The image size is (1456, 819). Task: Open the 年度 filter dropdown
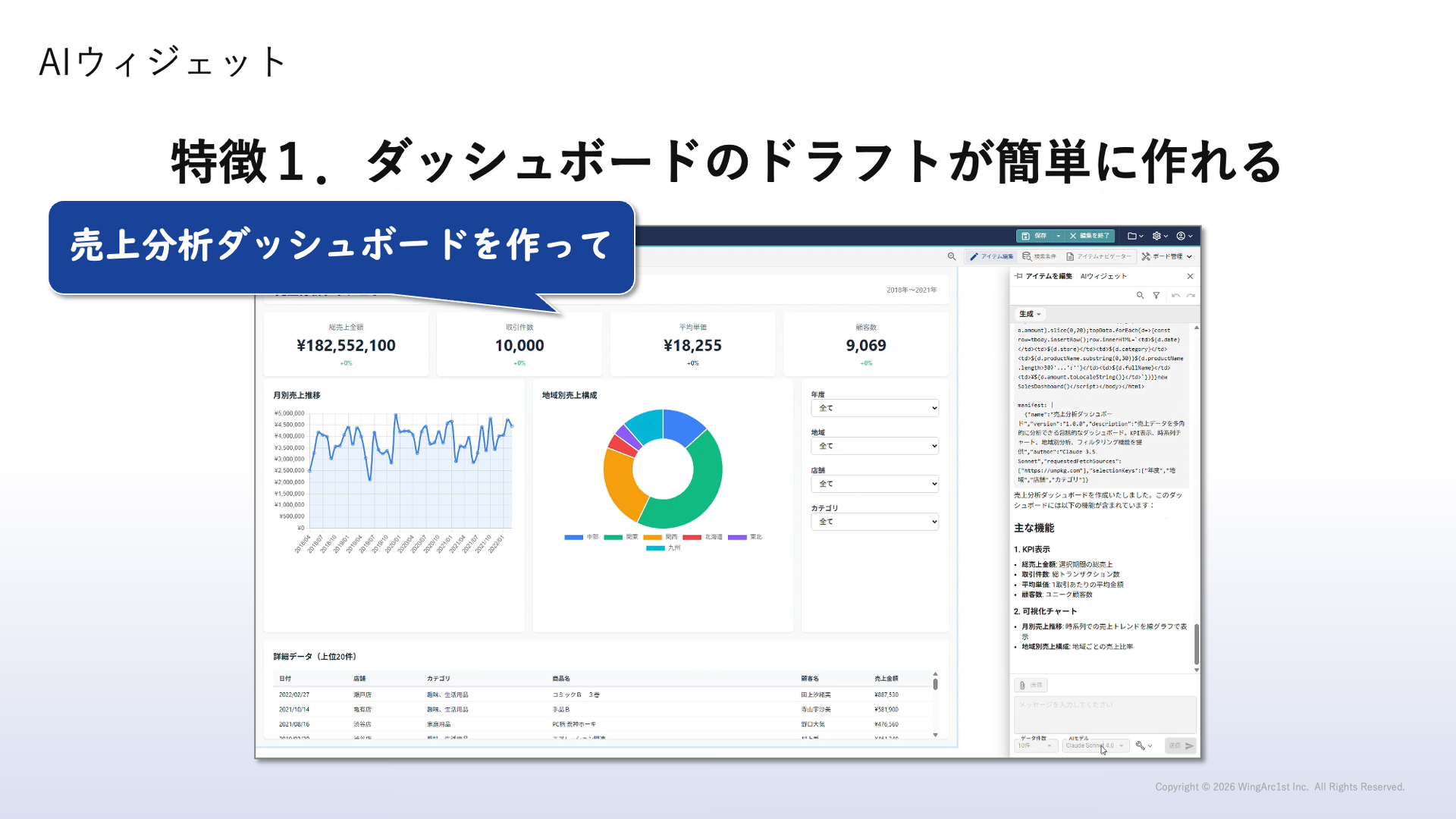pyautogui.click(x=875, y=408)
